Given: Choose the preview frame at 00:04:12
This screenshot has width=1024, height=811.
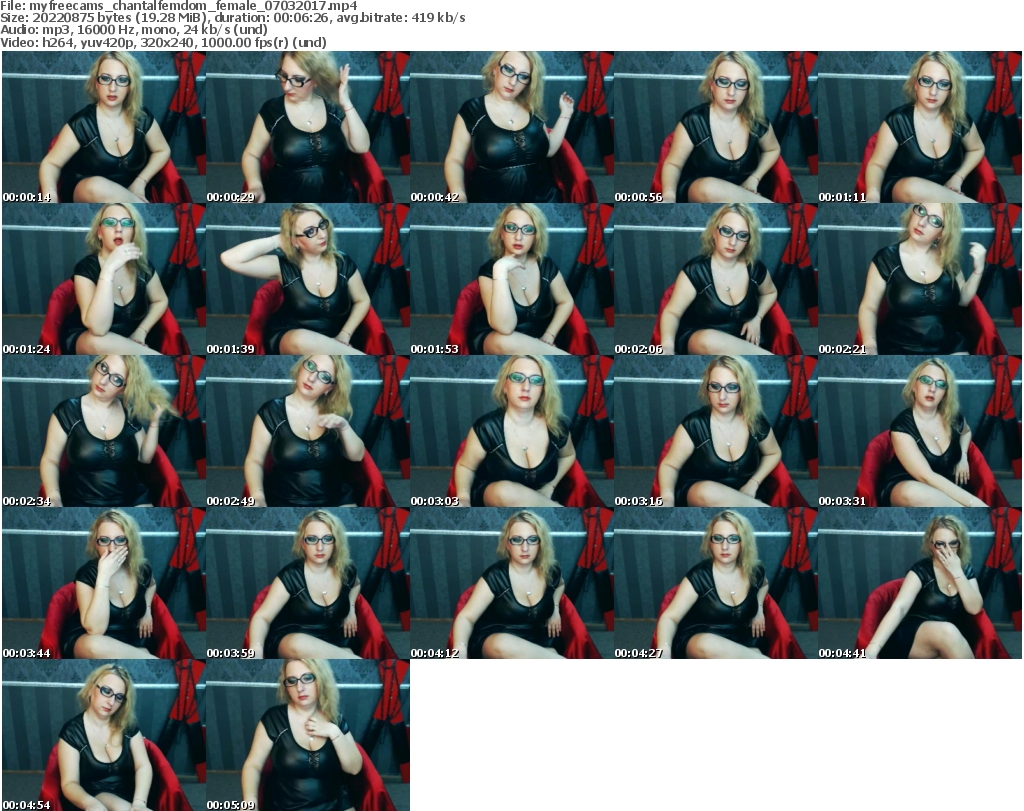Looking at the screenshot, I should click(511, 583).
